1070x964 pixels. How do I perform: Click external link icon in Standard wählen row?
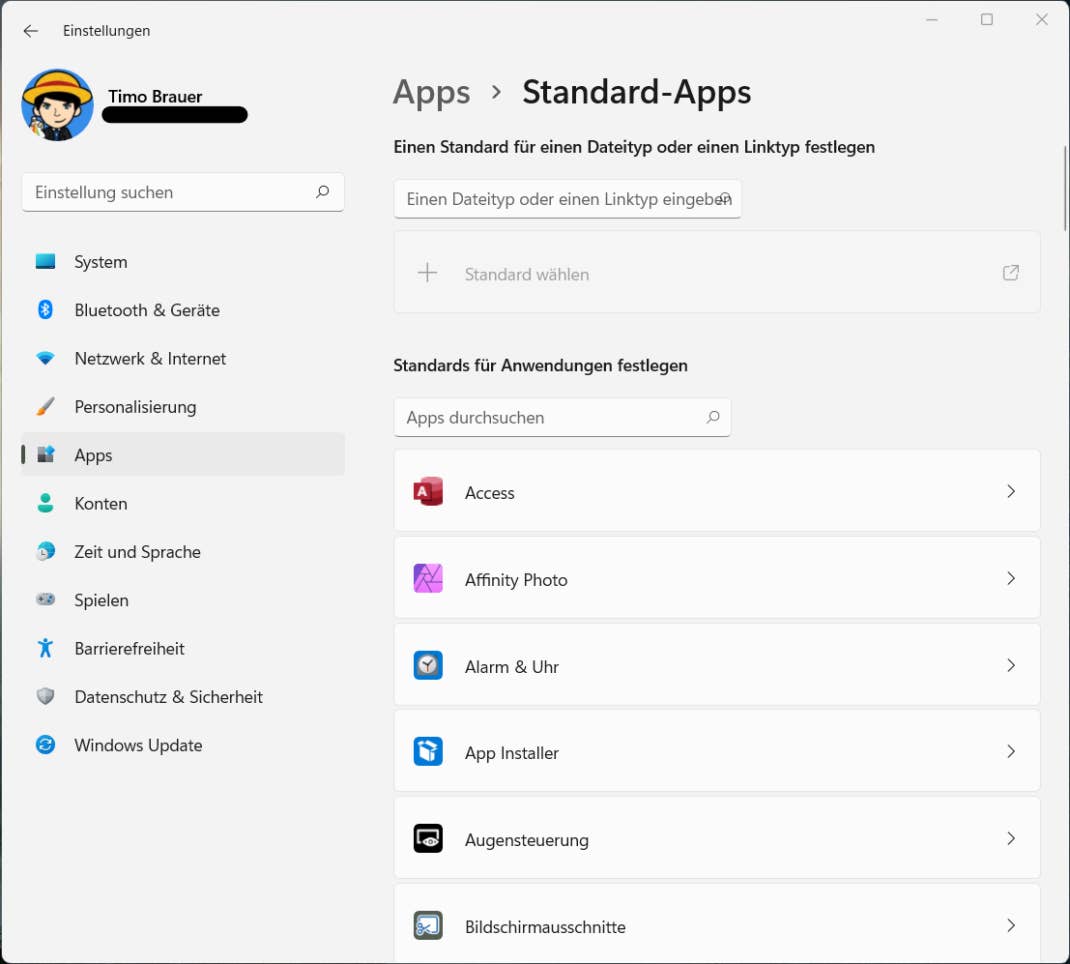1011,273
